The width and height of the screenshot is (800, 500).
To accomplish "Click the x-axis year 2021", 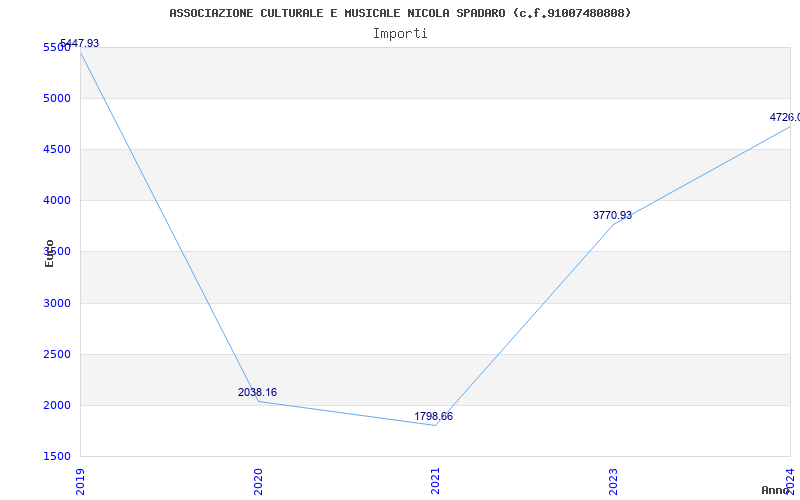I will [x=435, y=481].
